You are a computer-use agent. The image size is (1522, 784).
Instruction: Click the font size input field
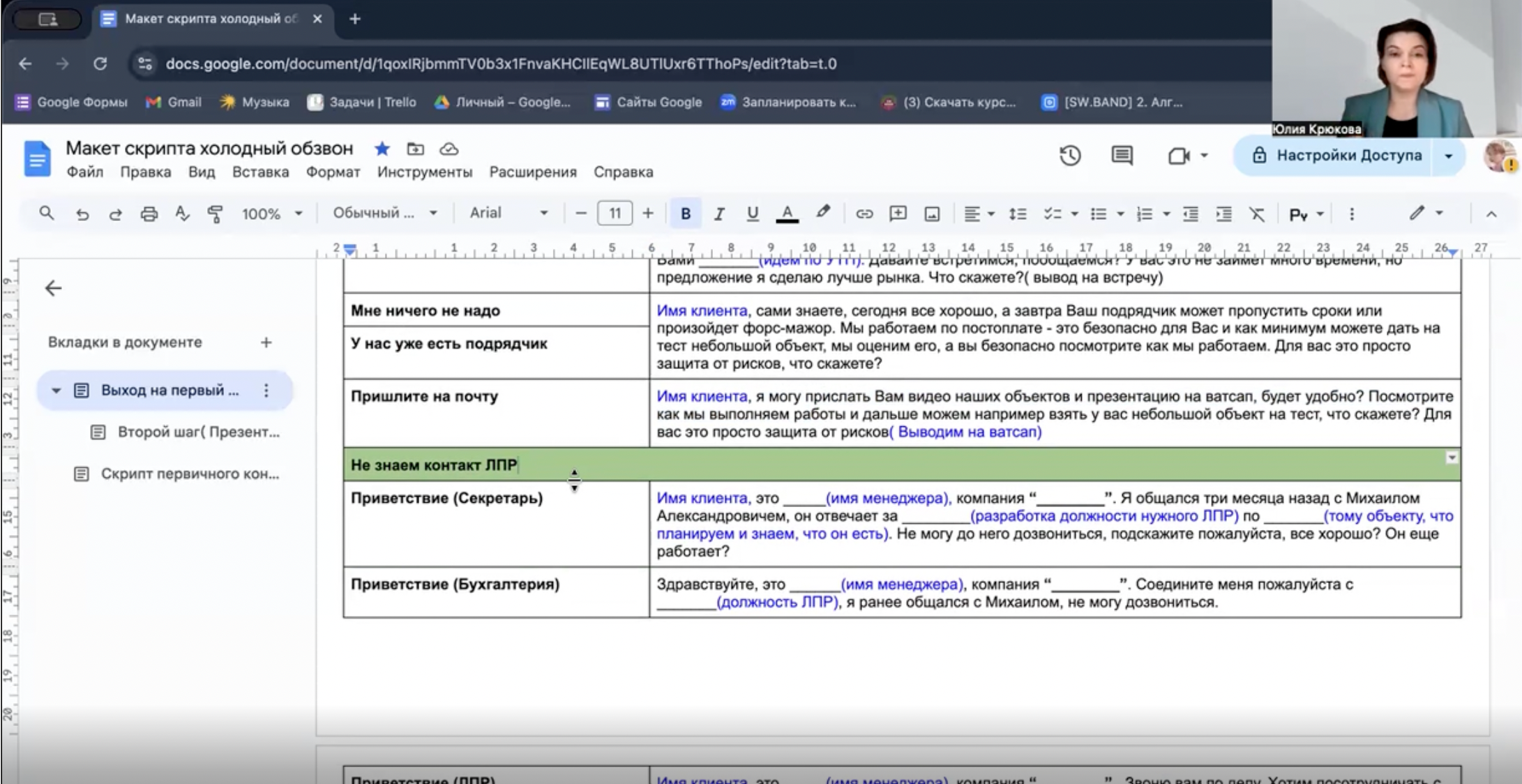click(614, 213)
